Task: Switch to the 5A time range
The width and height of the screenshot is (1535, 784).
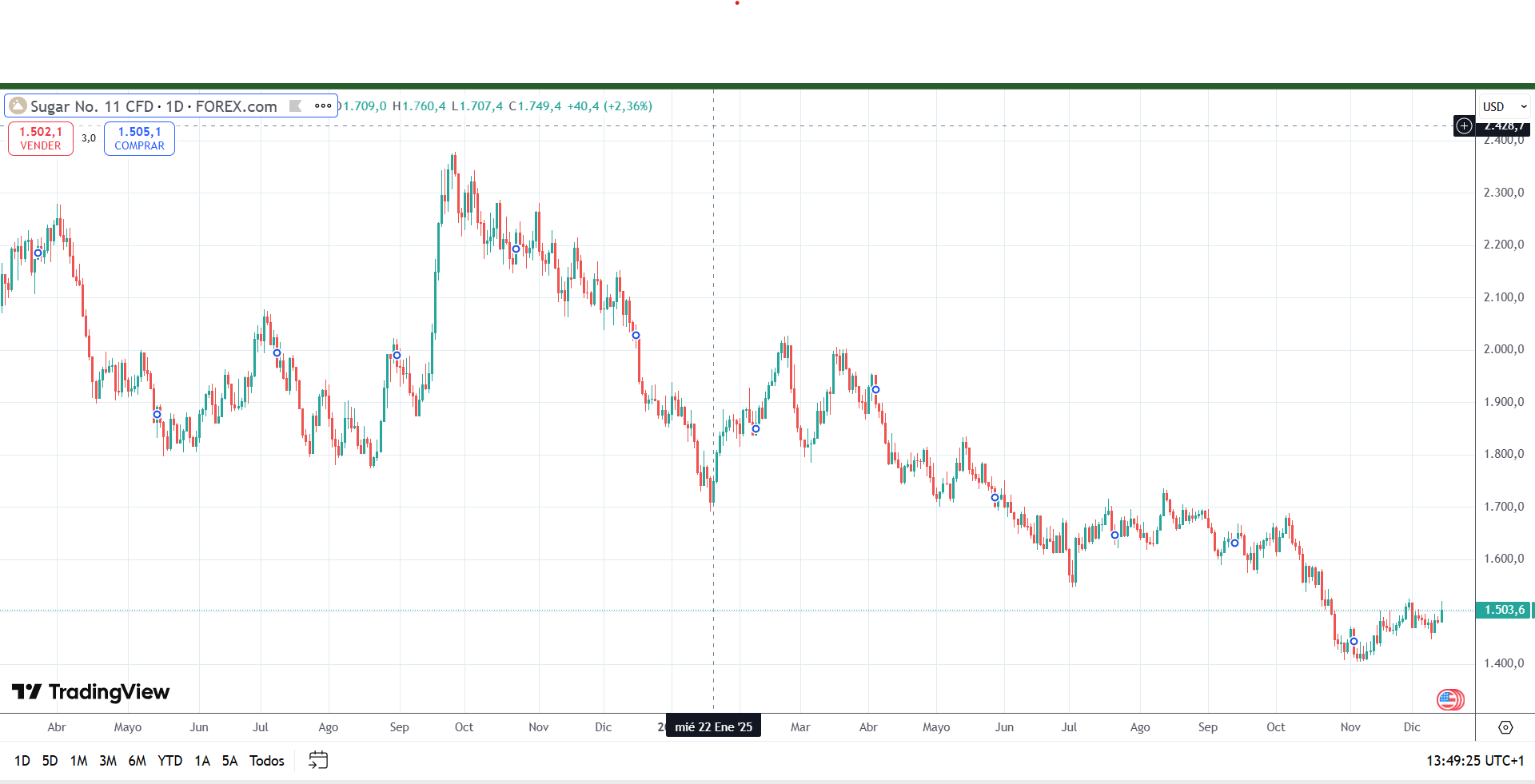Action: pos(229,761)
